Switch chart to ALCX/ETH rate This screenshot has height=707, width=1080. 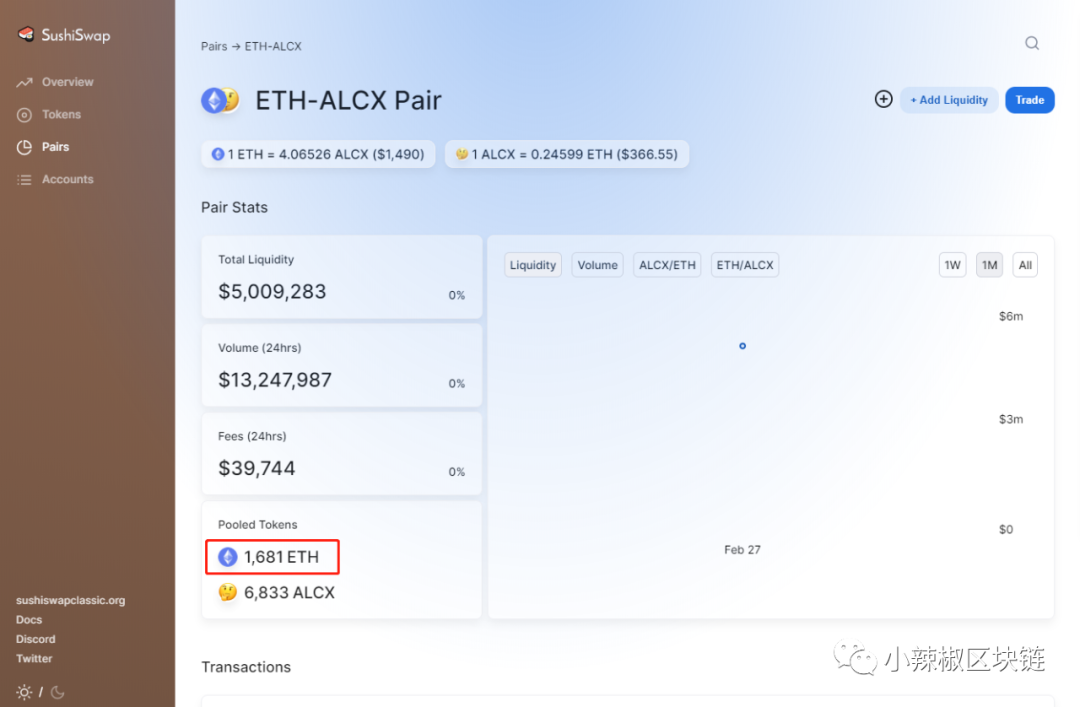pos(667,265)
